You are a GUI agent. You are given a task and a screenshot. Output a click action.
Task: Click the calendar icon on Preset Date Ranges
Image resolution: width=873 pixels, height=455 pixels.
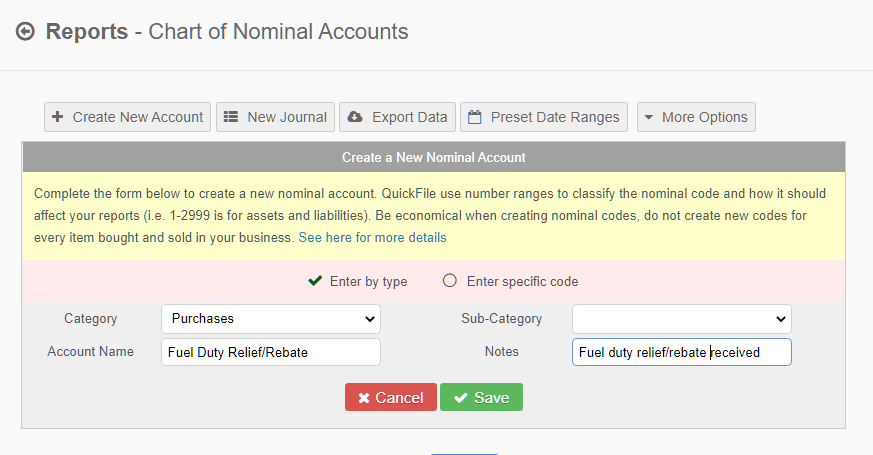click(x=474, y=117)
